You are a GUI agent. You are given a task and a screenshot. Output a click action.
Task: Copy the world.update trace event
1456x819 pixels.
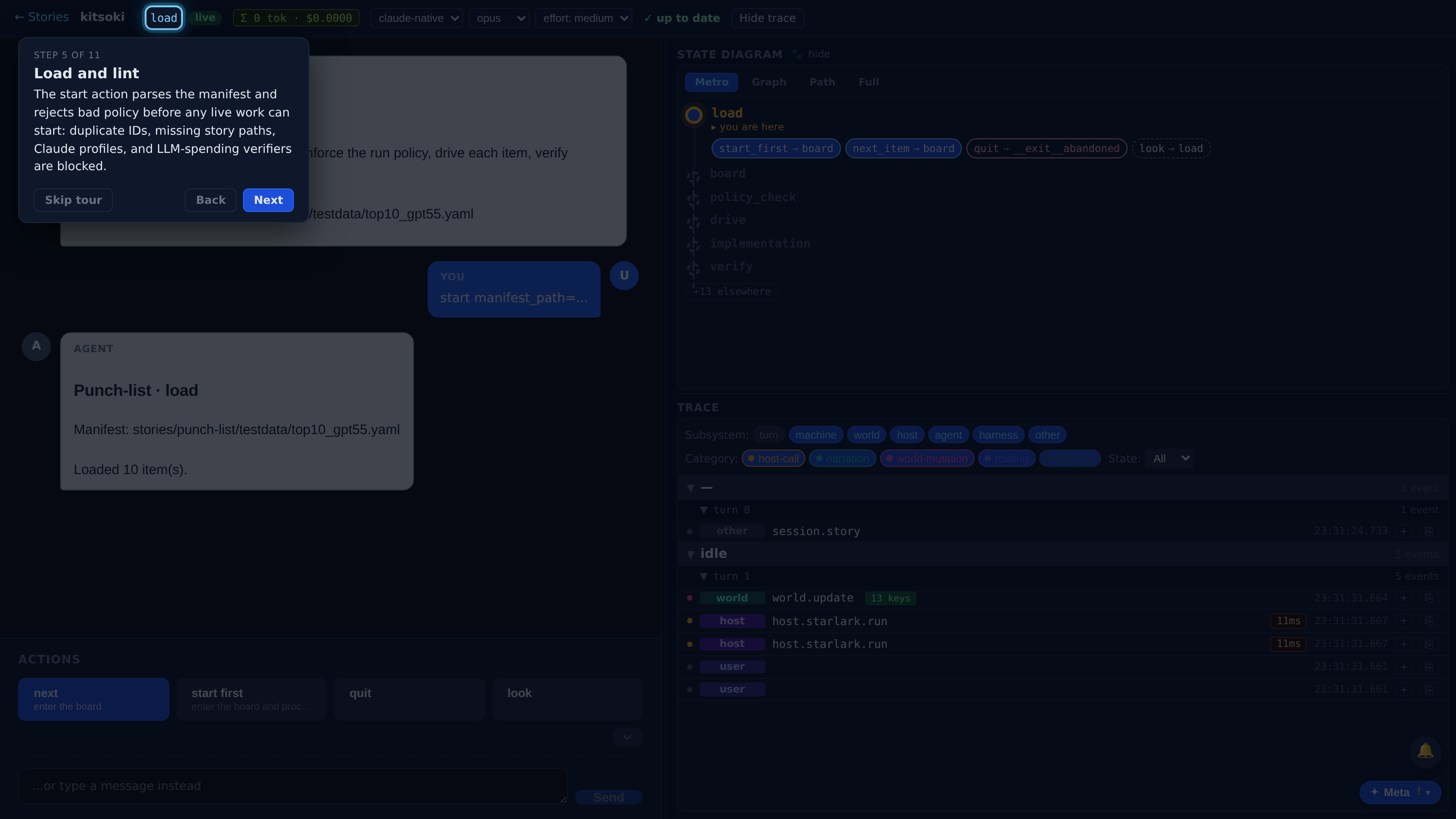[x=1428, y=598]
